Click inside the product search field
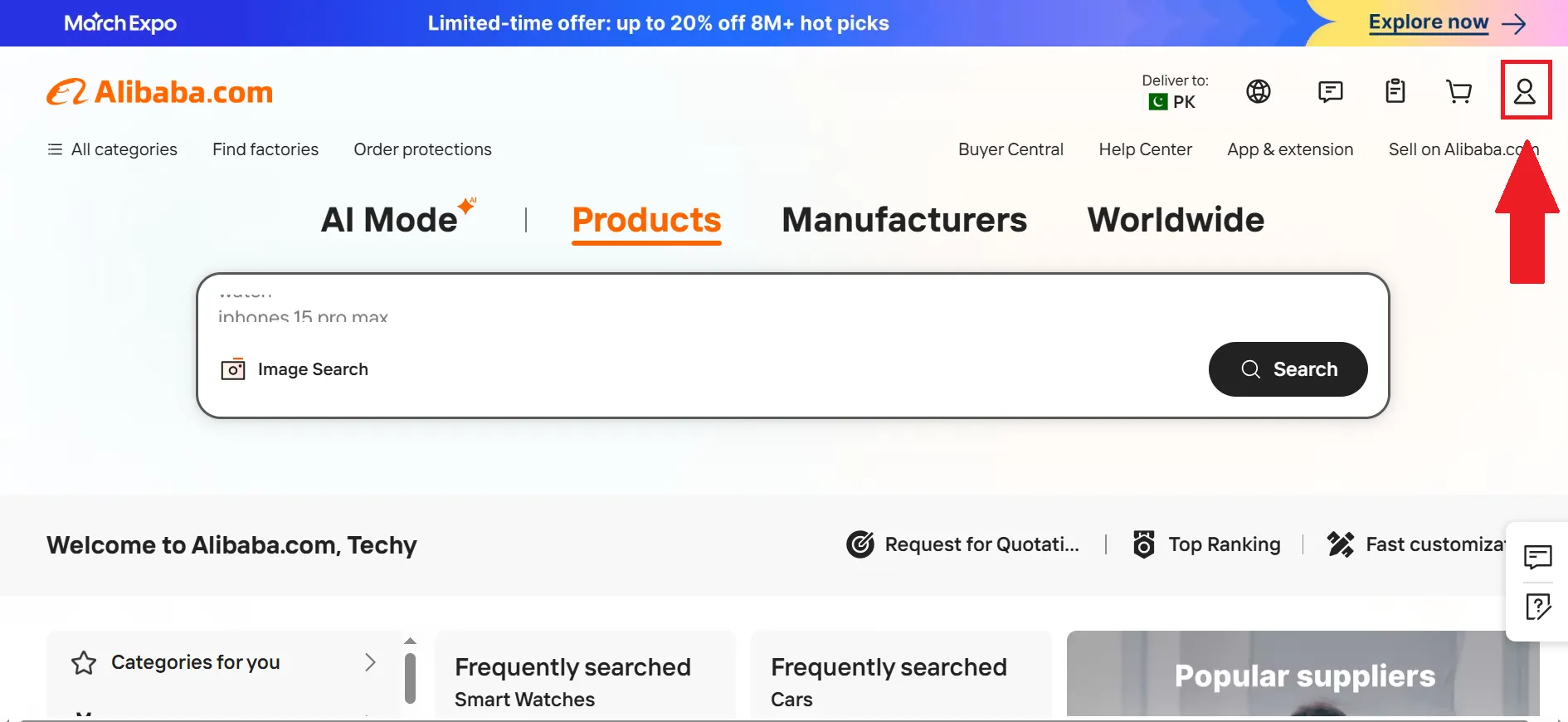 (x=664, y=324)
